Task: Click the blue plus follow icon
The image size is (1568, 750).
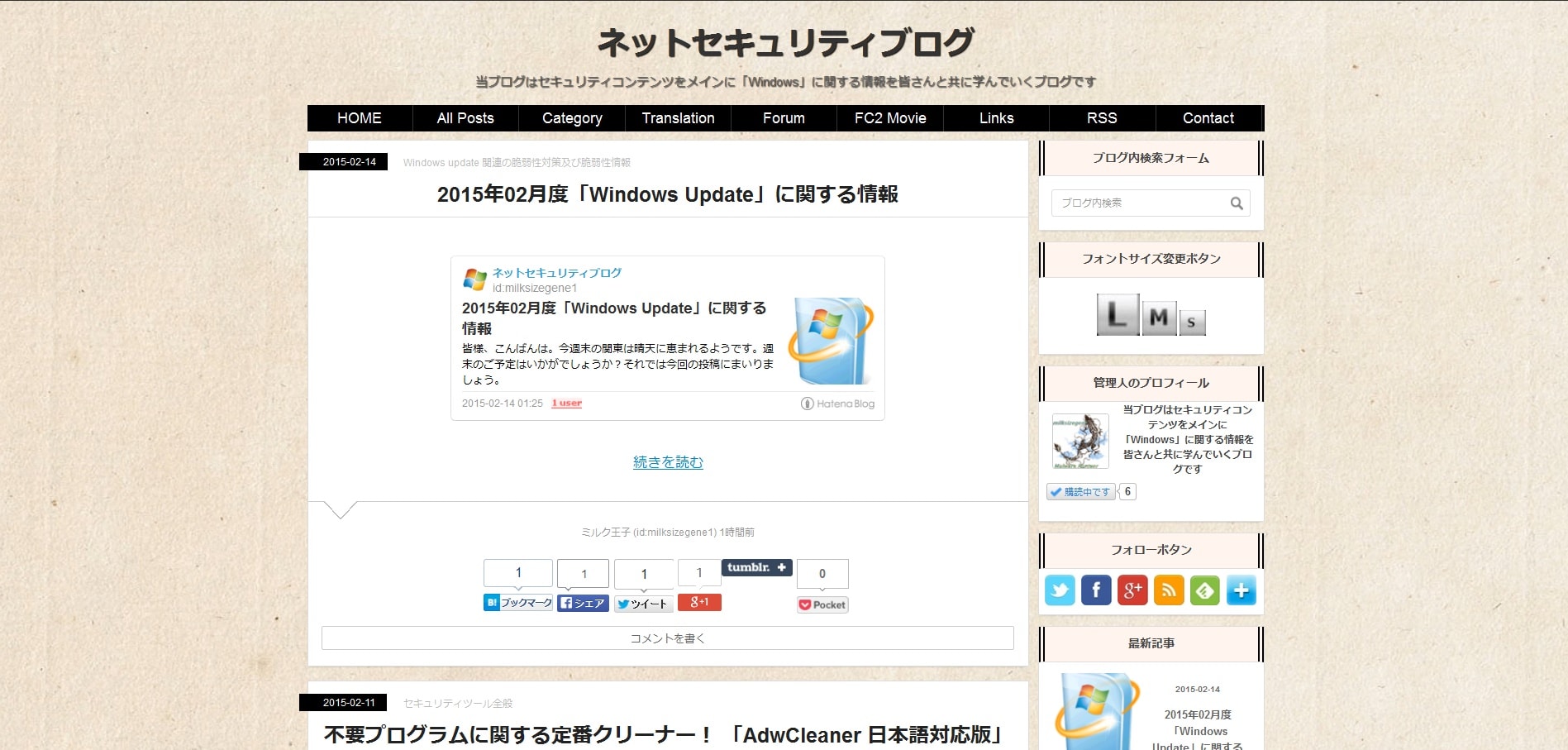Action: coord(1242,590)
